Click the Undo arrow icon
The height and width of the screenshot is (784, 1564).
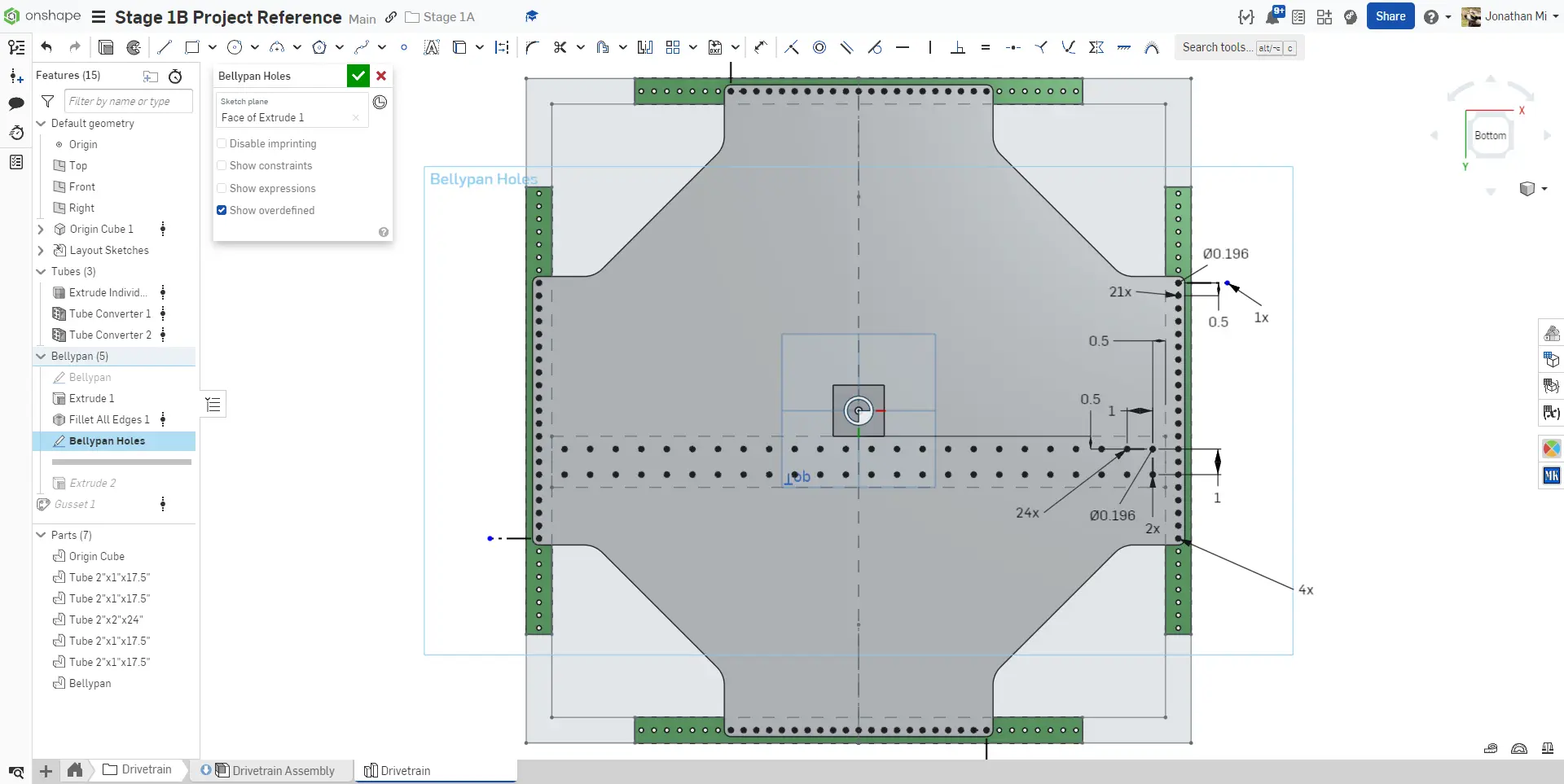click(46, 47)
